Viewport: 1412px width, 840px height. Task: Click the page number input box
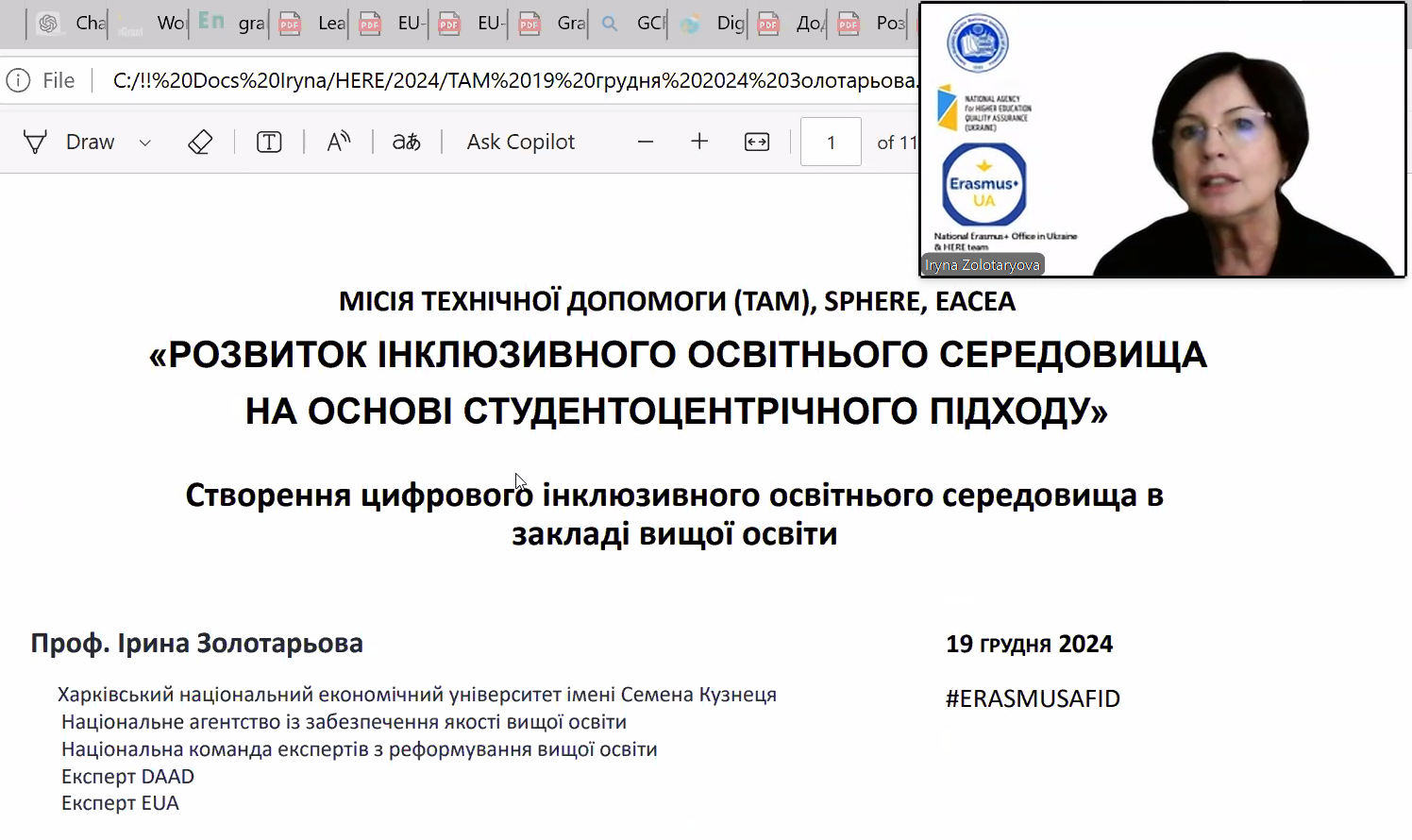[831, 142]
